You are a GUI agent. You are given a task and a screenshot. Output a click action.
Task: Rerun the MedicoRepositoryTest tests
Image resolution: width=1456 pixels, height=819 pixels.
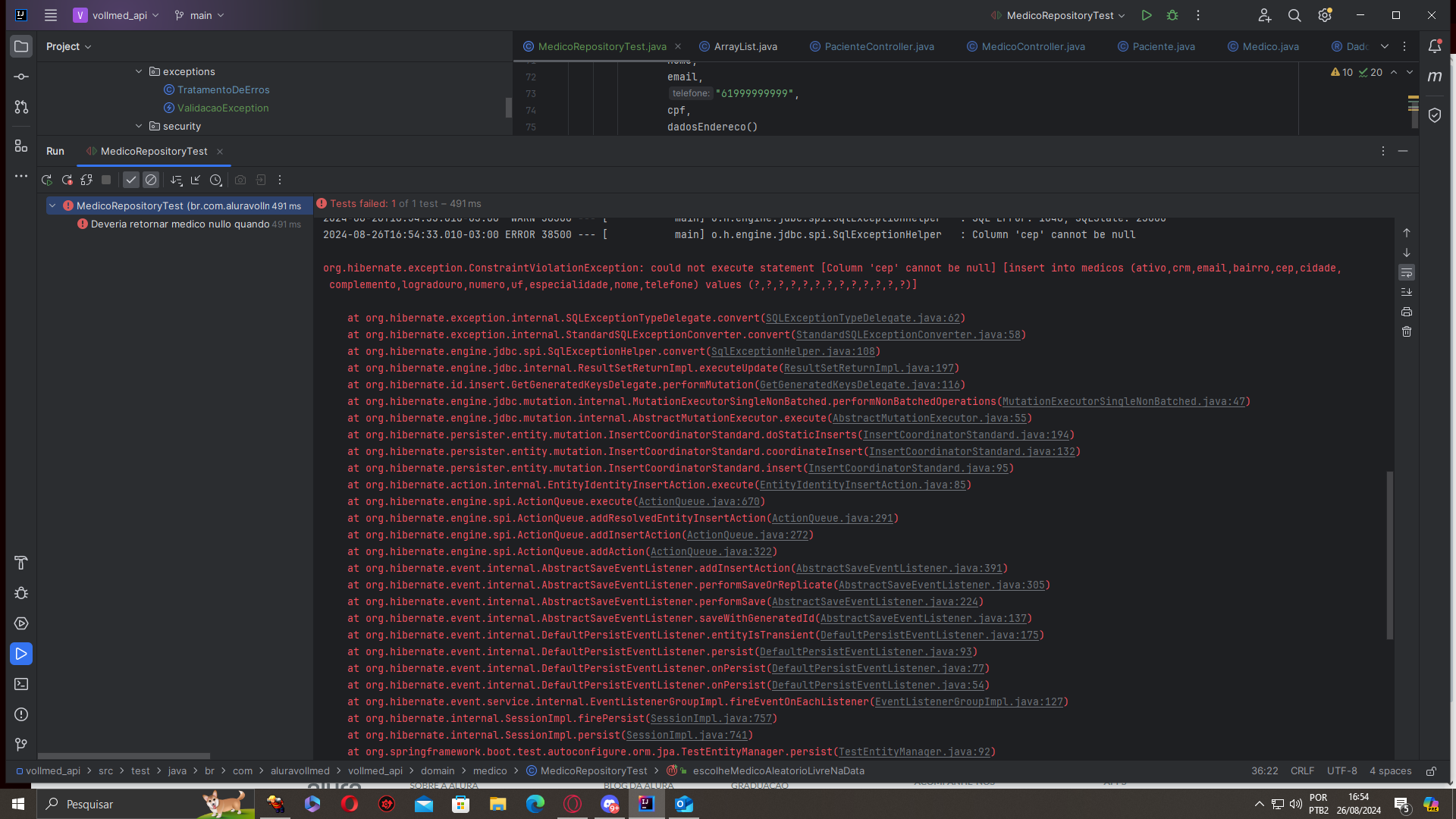47,180
